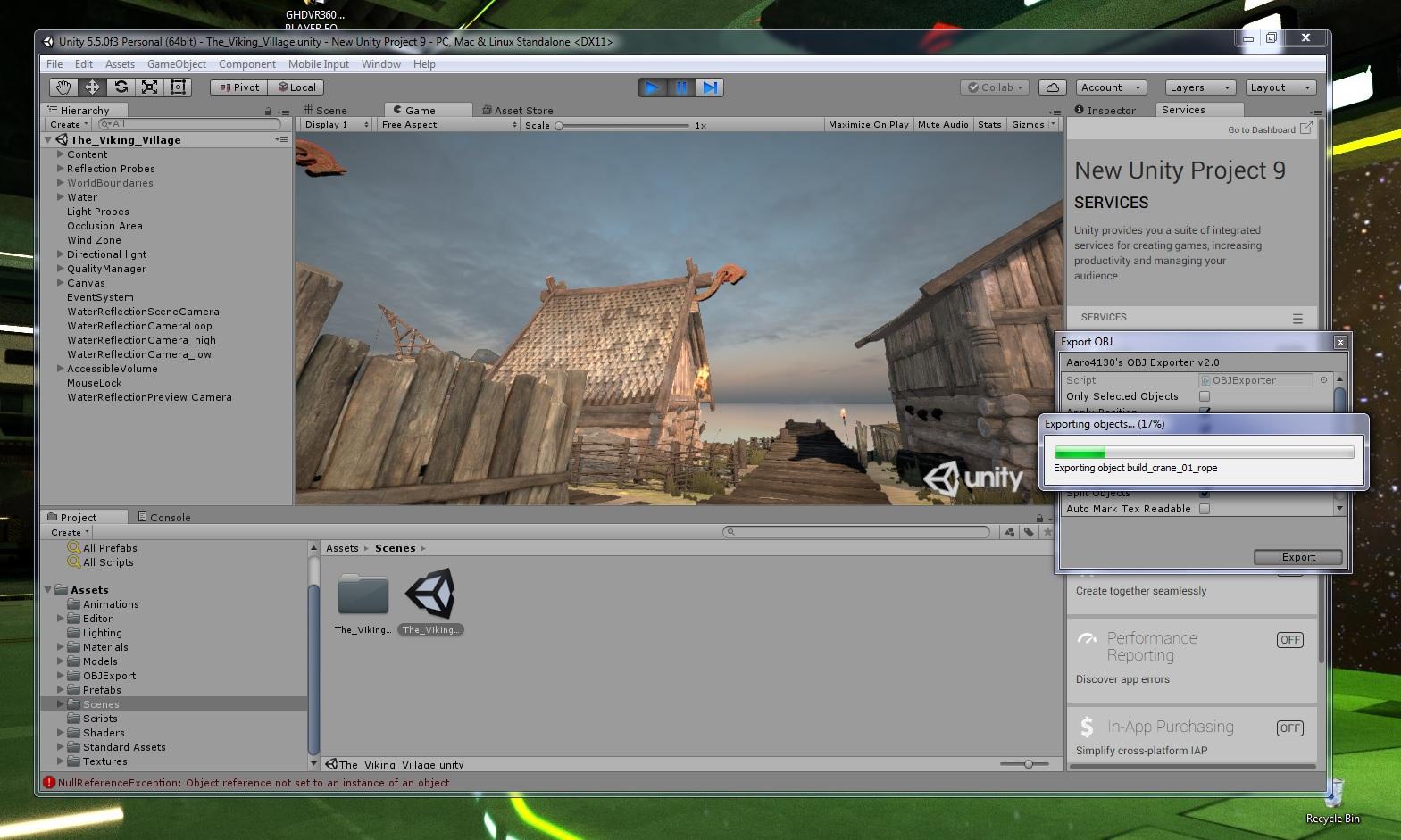
Task: Select The_Viking_Village Unity scene asset
Action: click(430, 601)
